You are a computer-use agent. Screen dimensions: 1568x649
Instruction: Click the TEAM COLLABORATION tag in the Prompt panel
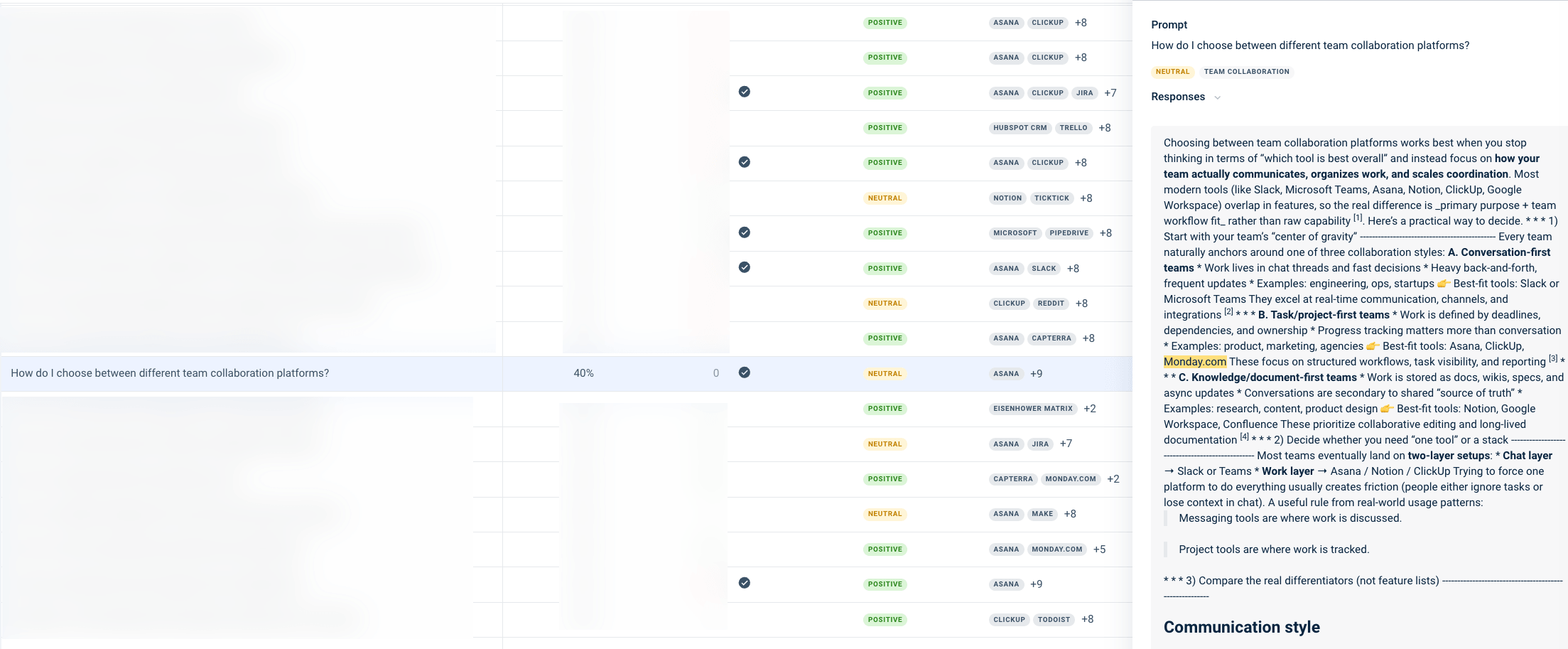(1246, 72)
